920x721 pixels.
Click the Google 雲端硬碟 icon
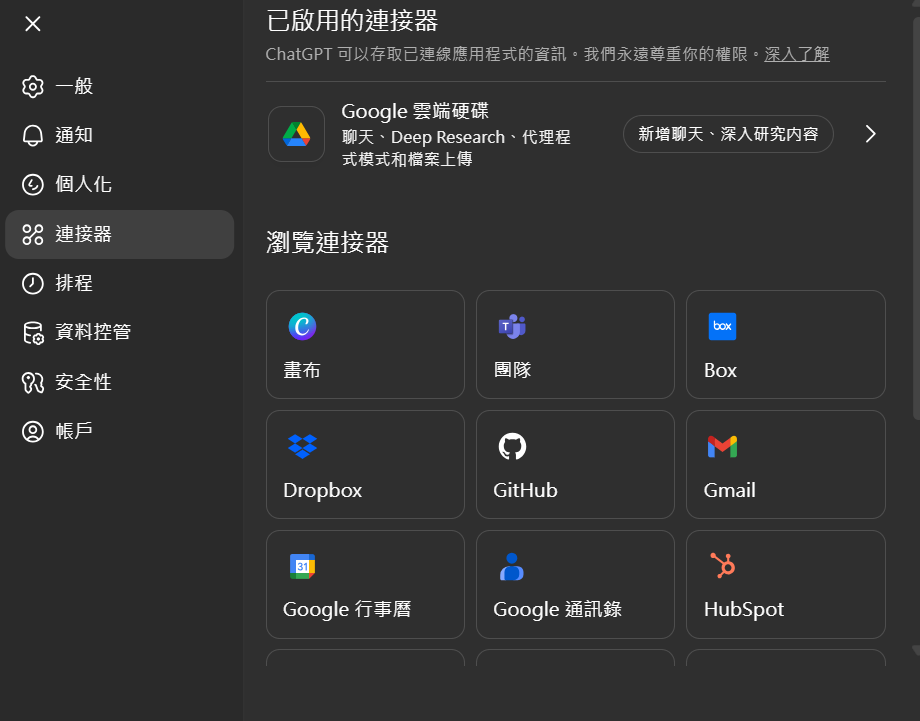[x=295, y=133]
